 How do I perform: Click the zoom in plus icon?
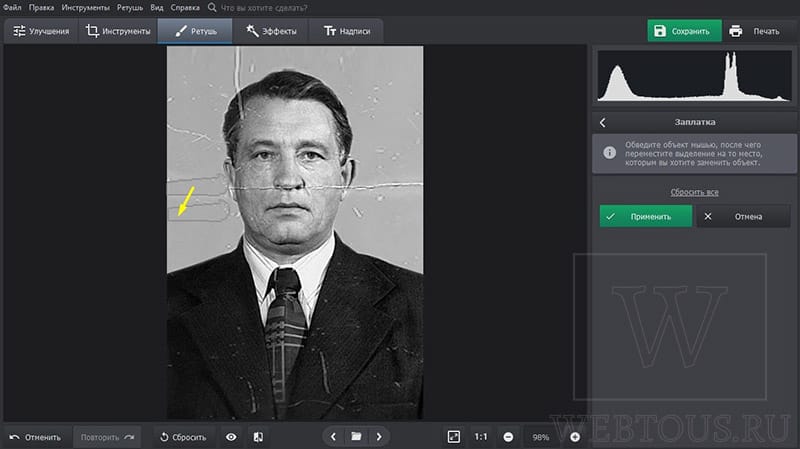575,437
